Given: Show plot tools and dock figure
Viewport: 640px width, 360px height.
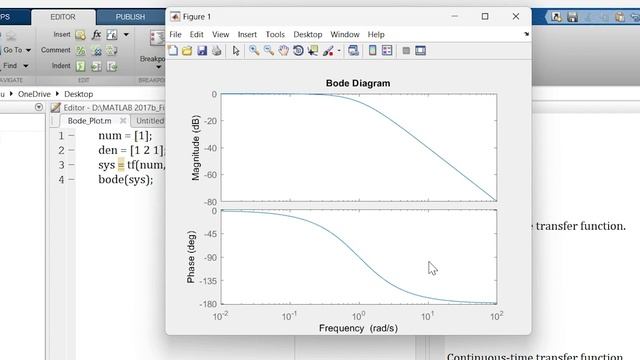Looking at the screenshot, I should click(420, 51).
